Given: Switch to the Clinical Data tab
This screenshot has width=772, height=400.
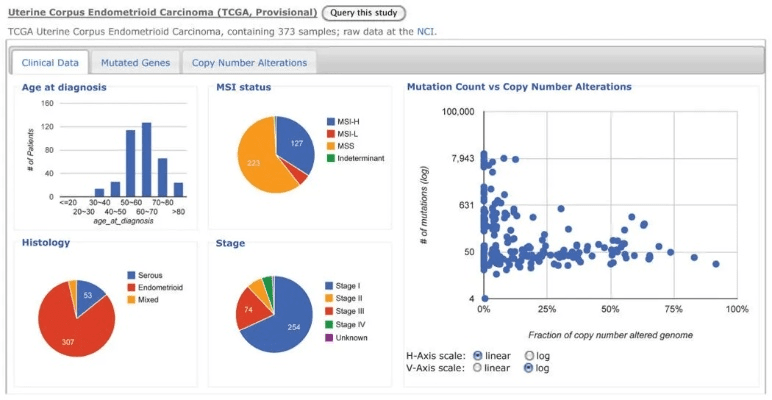Looking at the screenshot, I should coord(50,63).
